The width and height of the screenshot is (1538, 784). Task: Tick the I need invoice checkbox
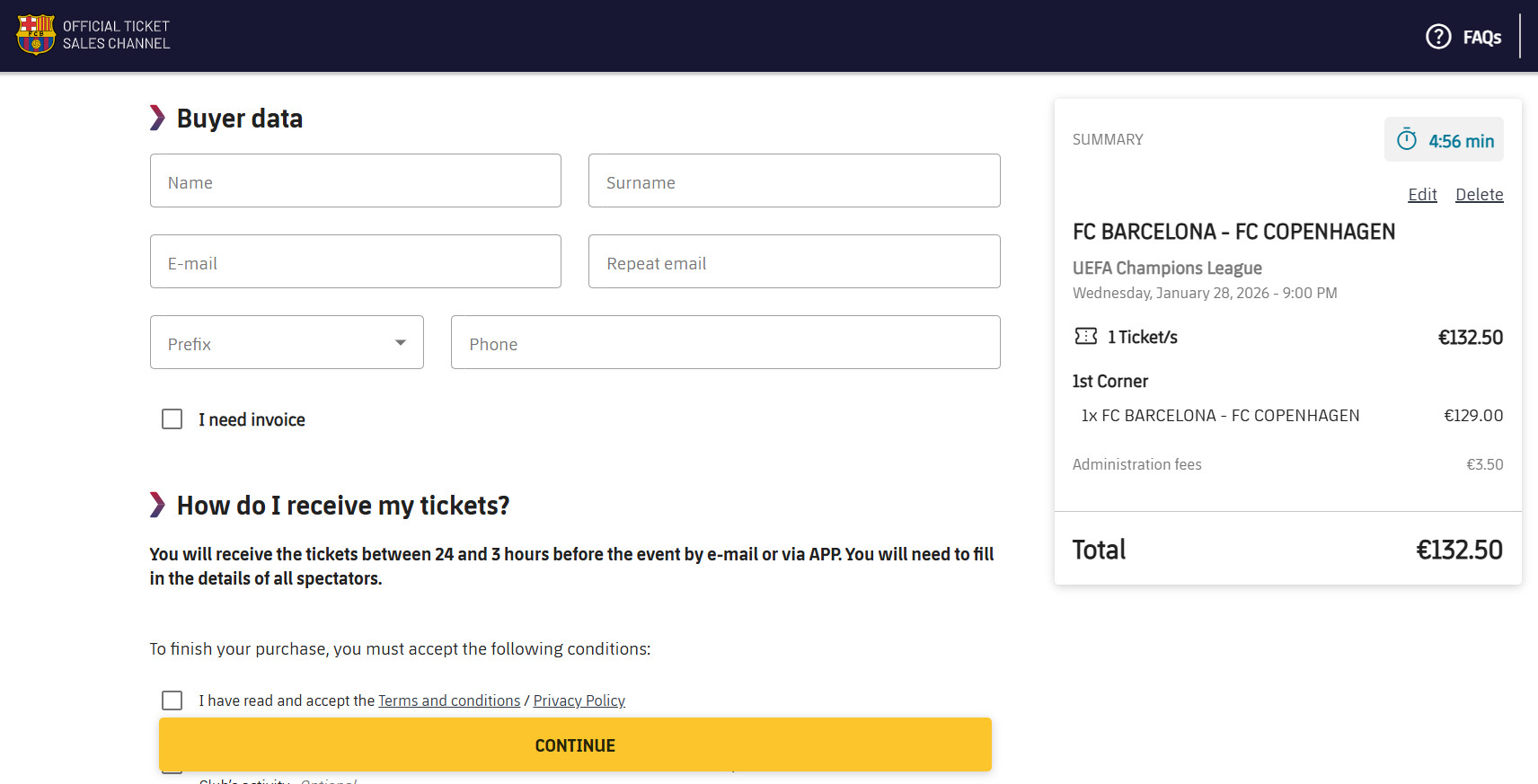point(172,419)
